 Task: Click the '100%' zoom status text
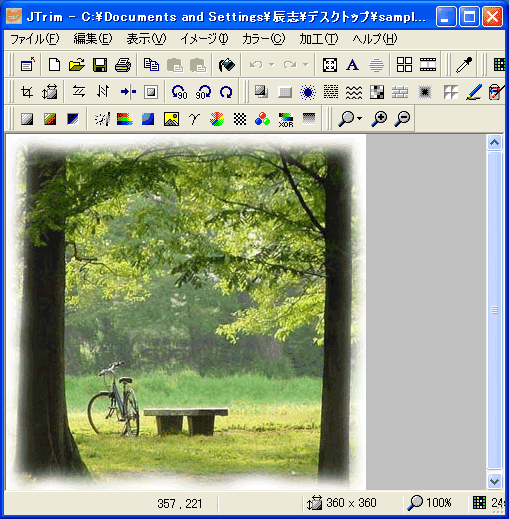(x=439, y=503)
